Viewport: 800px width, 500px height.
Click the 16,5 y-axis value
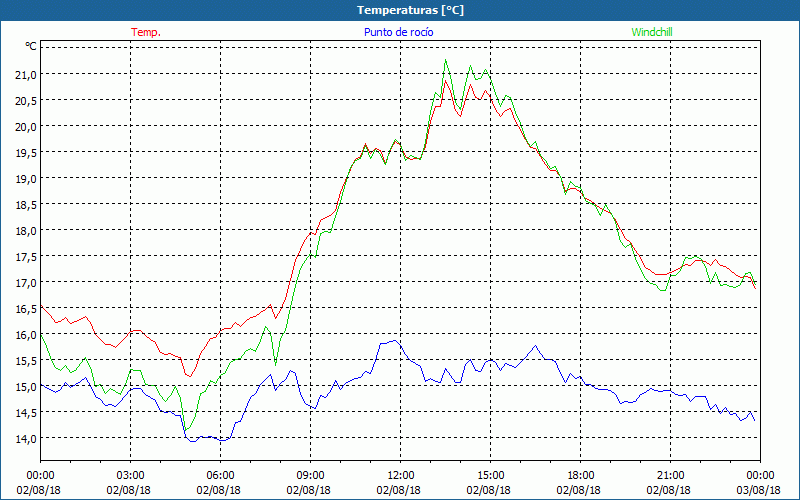[x=26, y=309]
